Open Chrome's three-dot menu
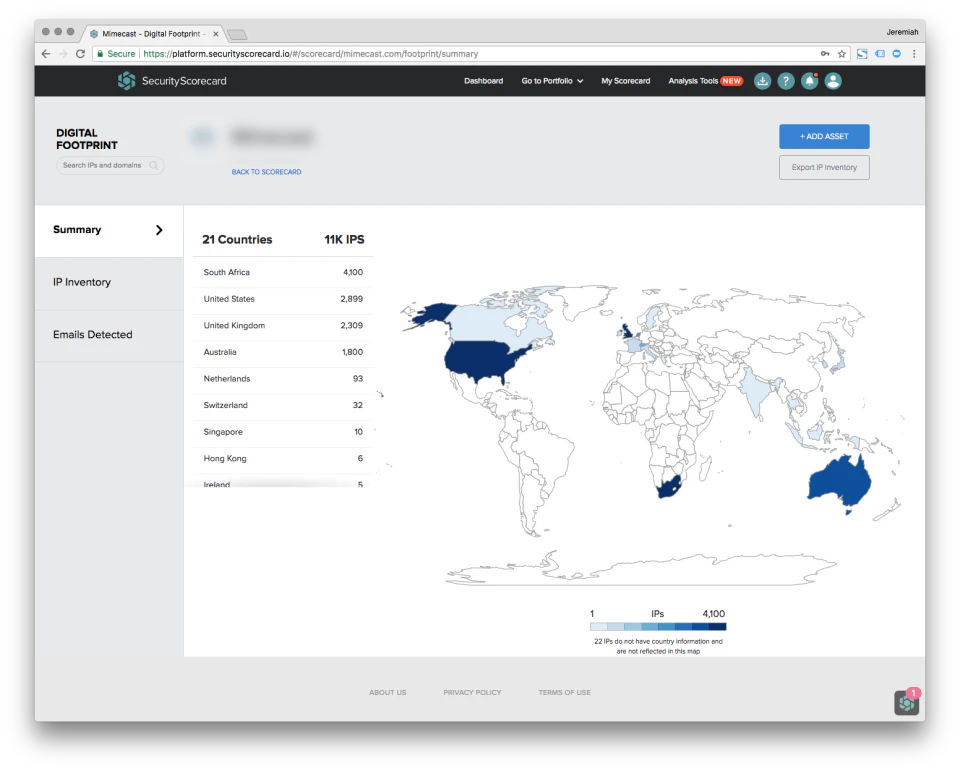The width and height of the screenshot is (960, 771). coord(916,53)
